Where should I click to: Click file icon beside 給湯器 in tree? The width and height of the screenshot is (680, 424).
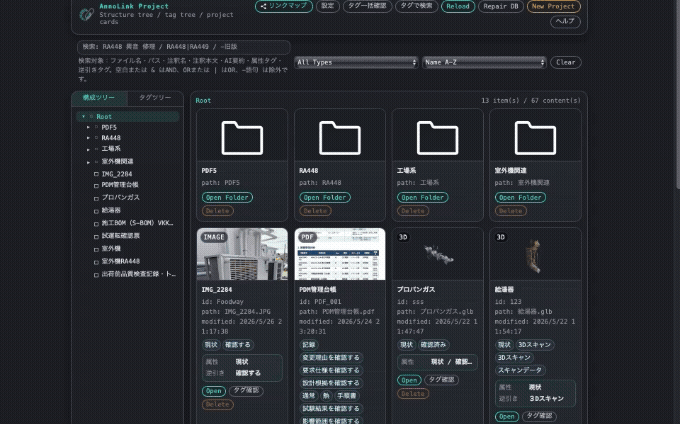96,211
